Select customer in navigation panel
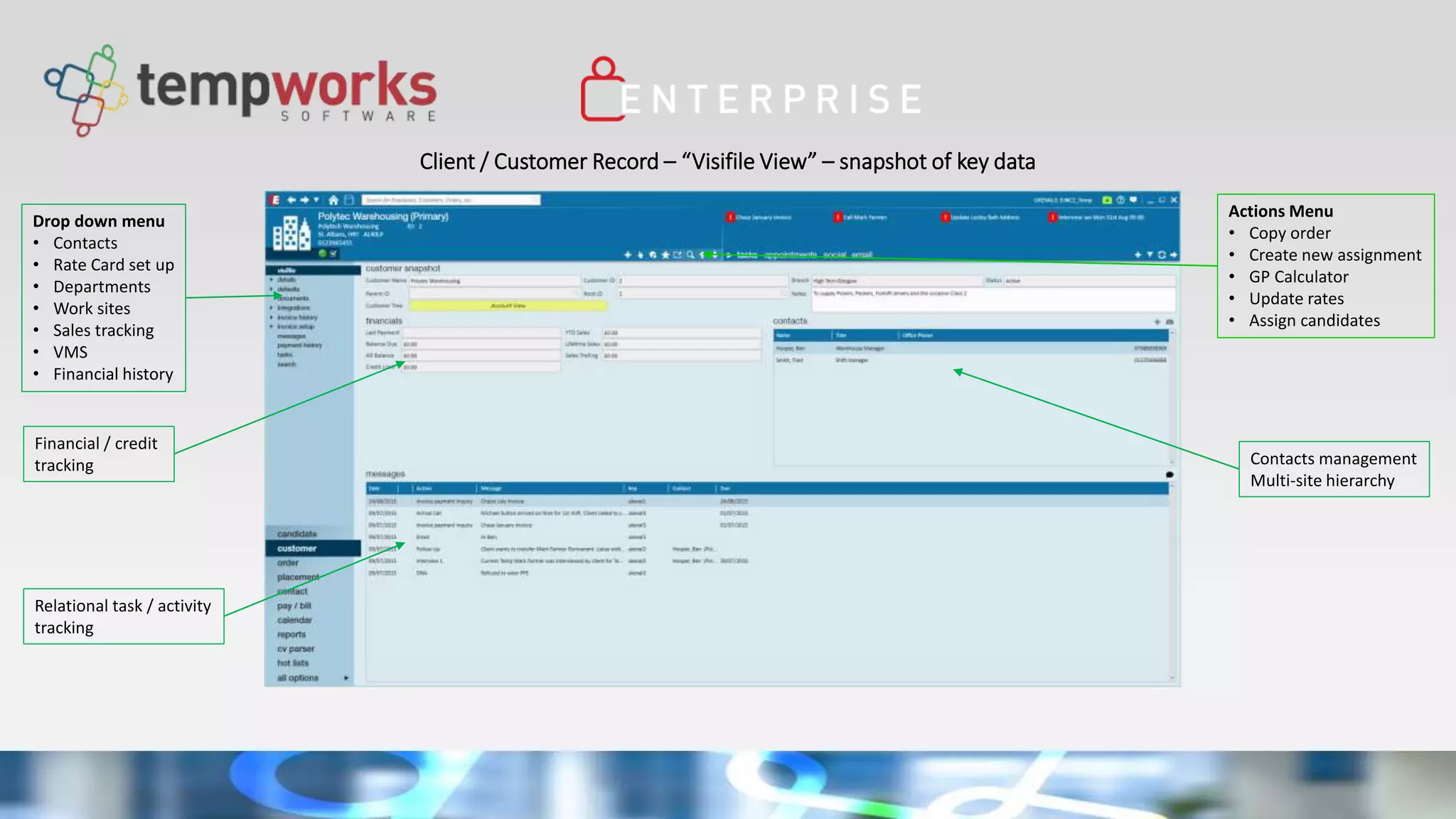The image size is (1456, 819). pos(313,549)
